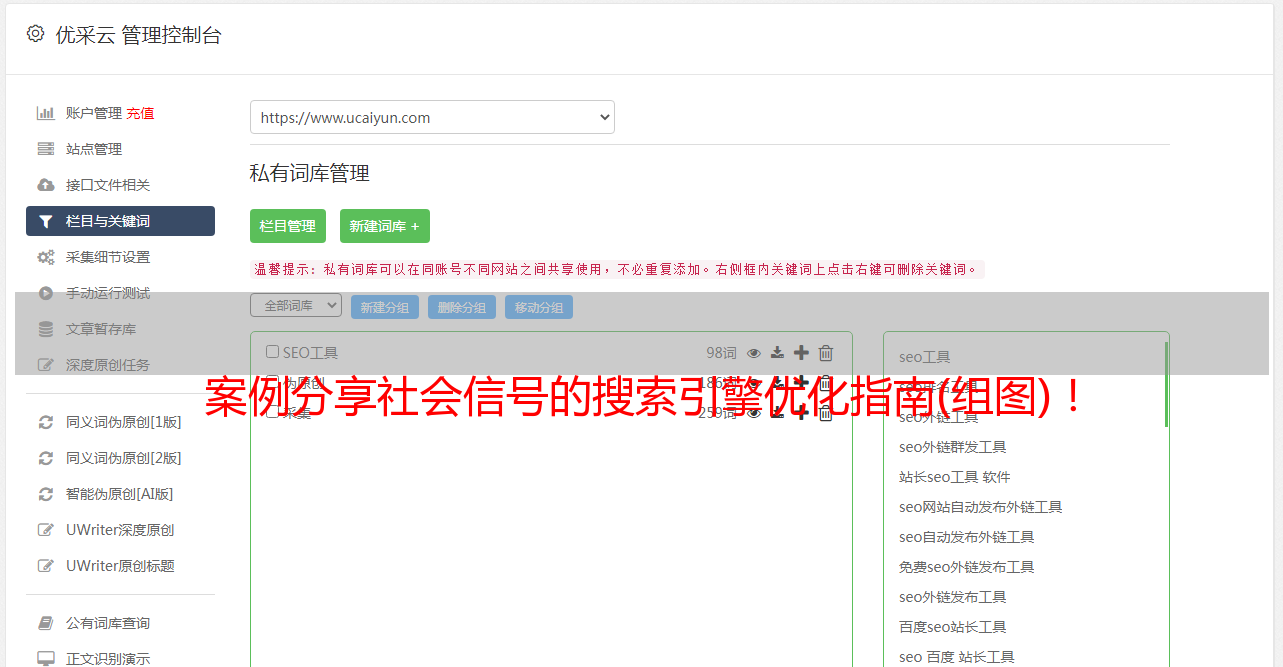Select keyword seo网站自动发布外链工具
This screenshot has width=1283, height=667.
(981, 507)
